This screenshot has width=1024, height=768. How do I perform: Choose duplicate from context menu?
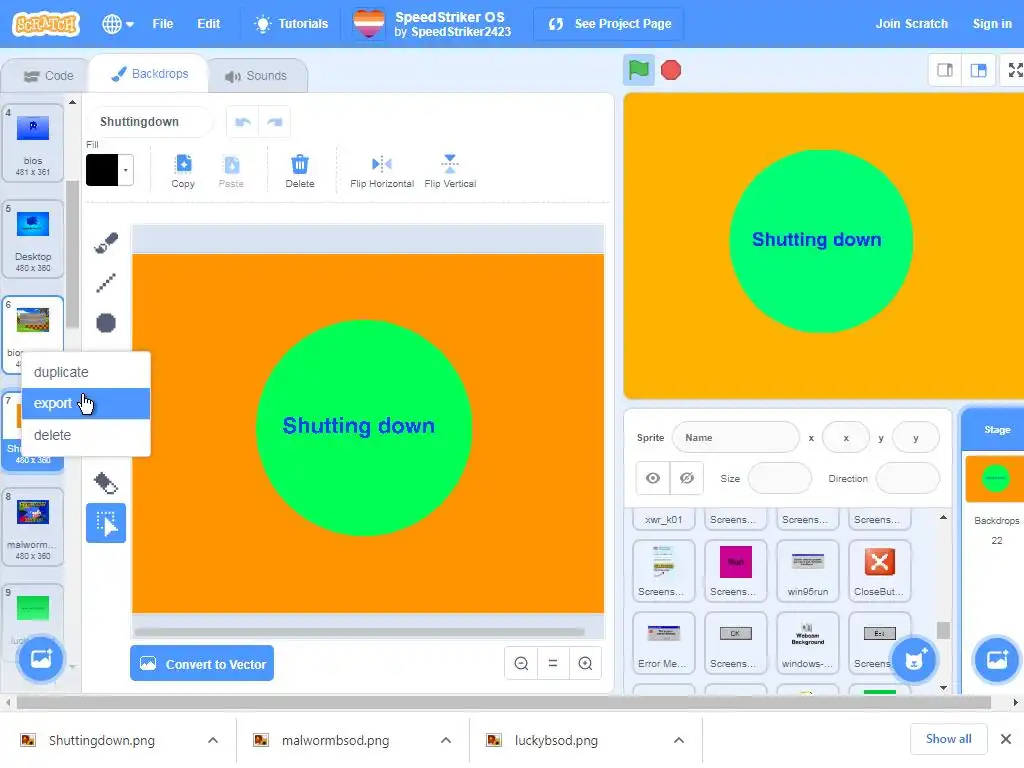pos(86,372)
